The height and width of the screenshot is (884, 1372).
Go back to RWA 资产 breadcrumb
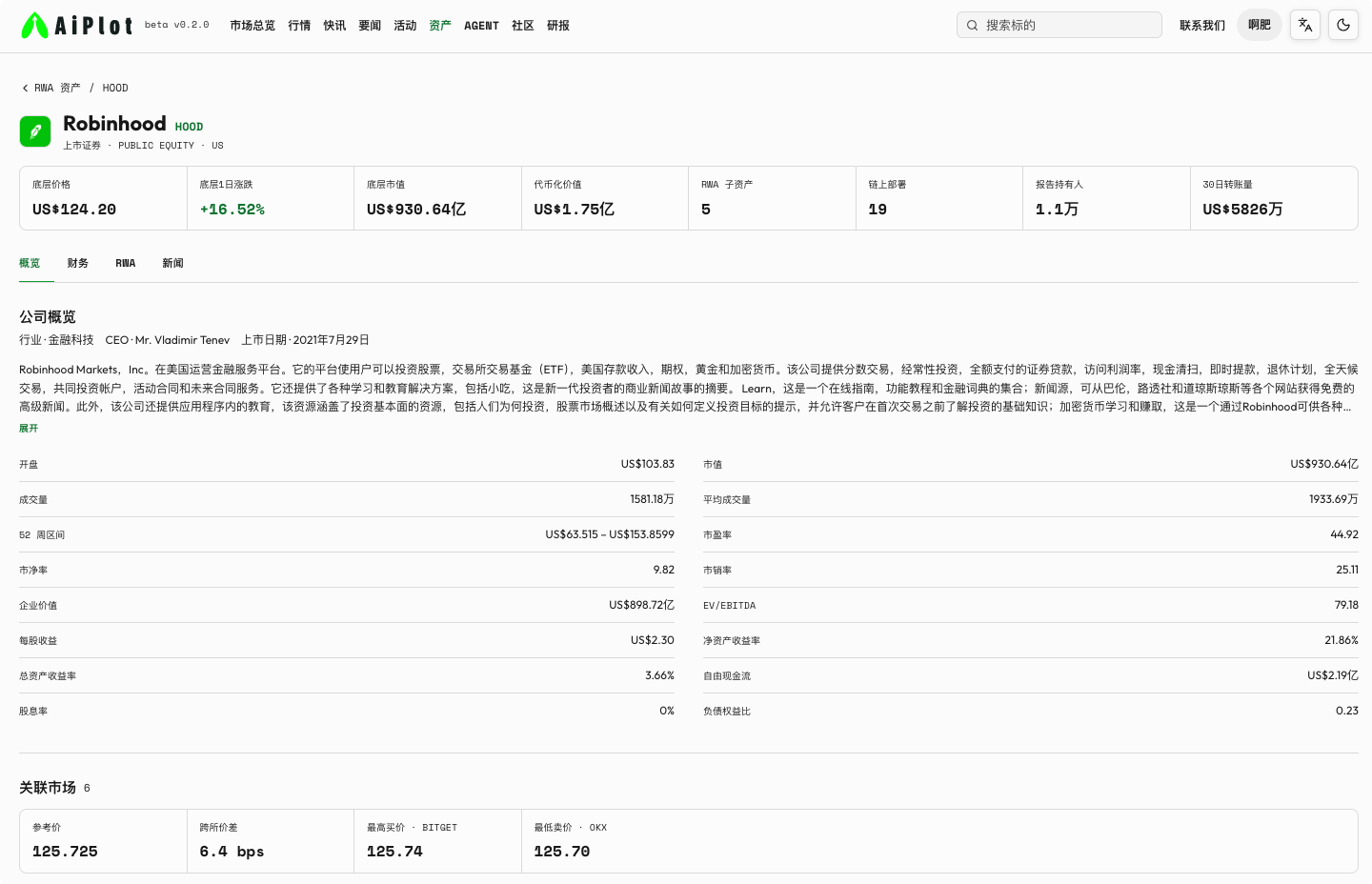(57, 88)
